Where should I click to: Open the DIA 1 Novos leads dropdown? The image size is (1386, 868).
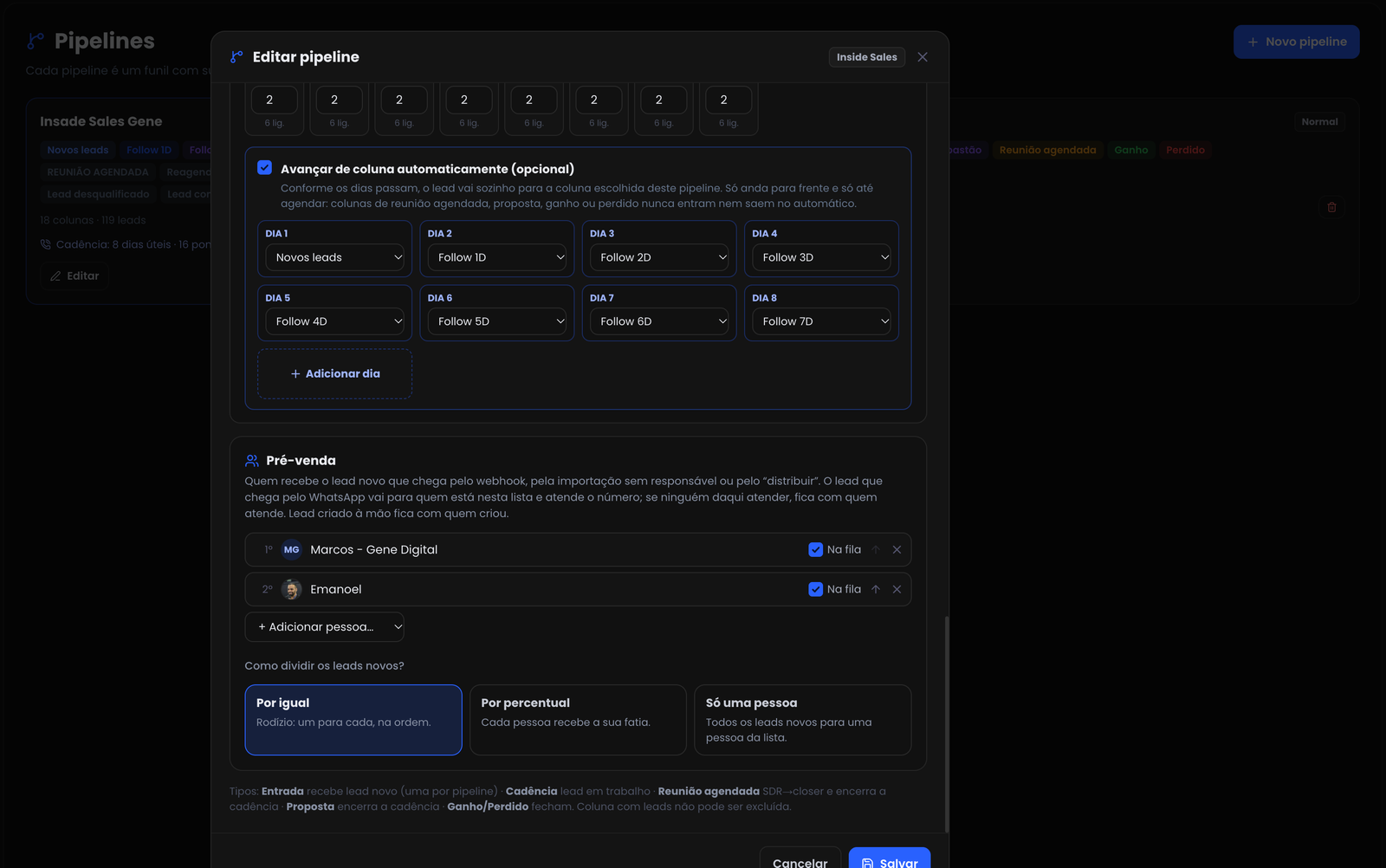point(335,257)
